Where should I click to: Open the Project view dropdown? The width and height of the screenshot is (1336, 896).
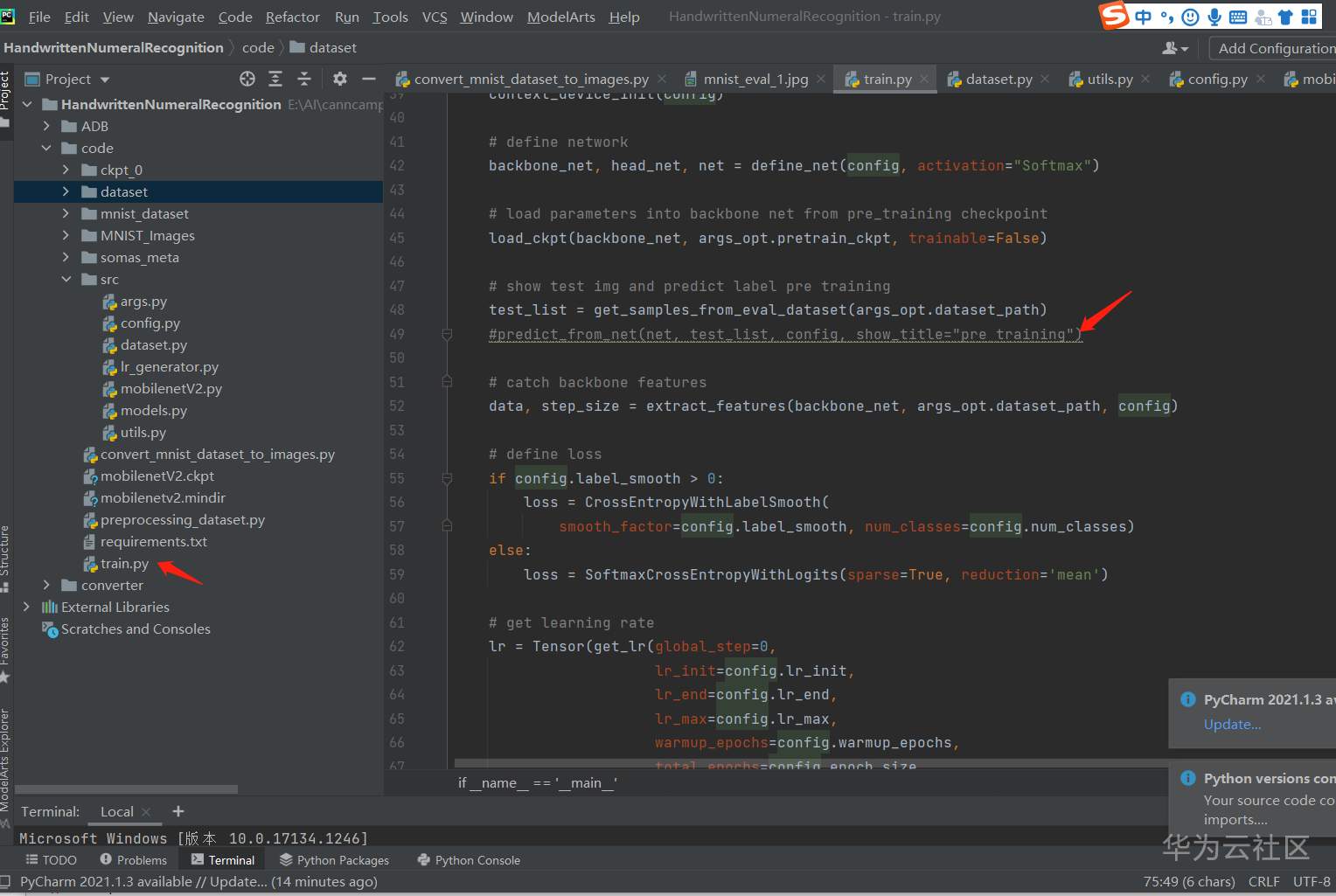105,80
